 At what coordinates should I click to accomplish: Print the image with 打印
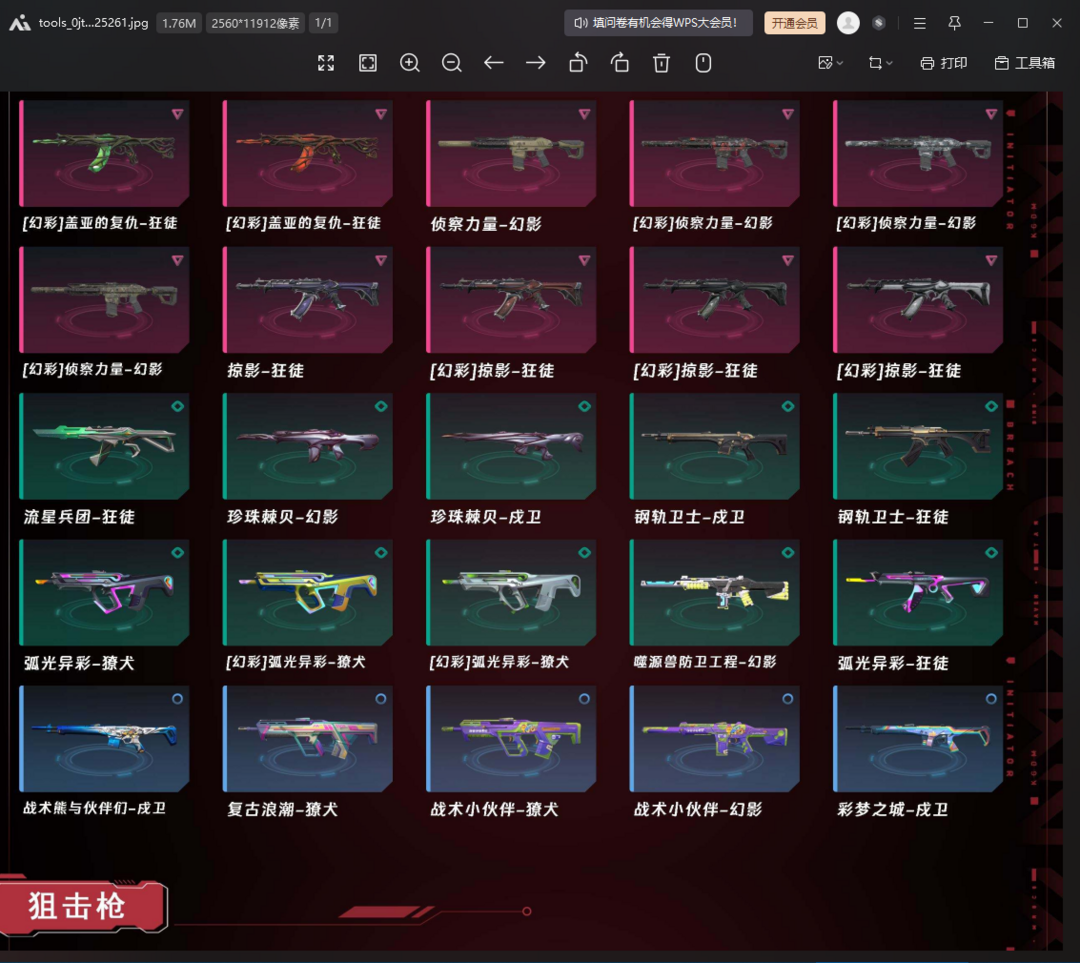coord(944,63)
